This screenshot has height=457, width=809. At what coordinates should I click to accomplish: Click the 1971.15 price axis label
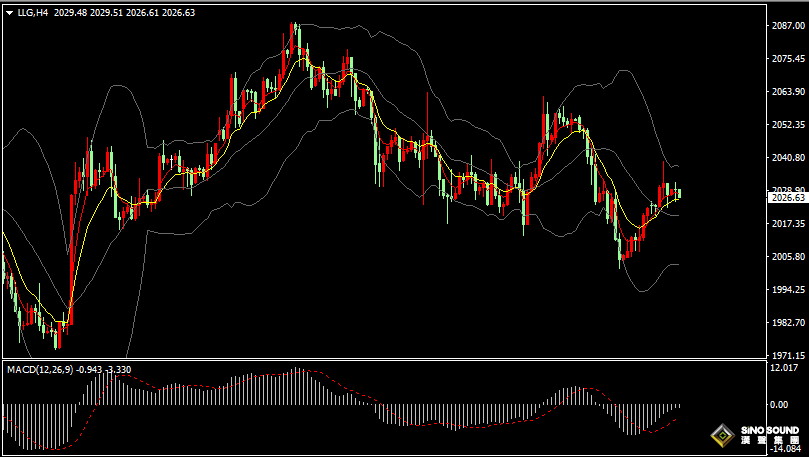coord(788,355)
